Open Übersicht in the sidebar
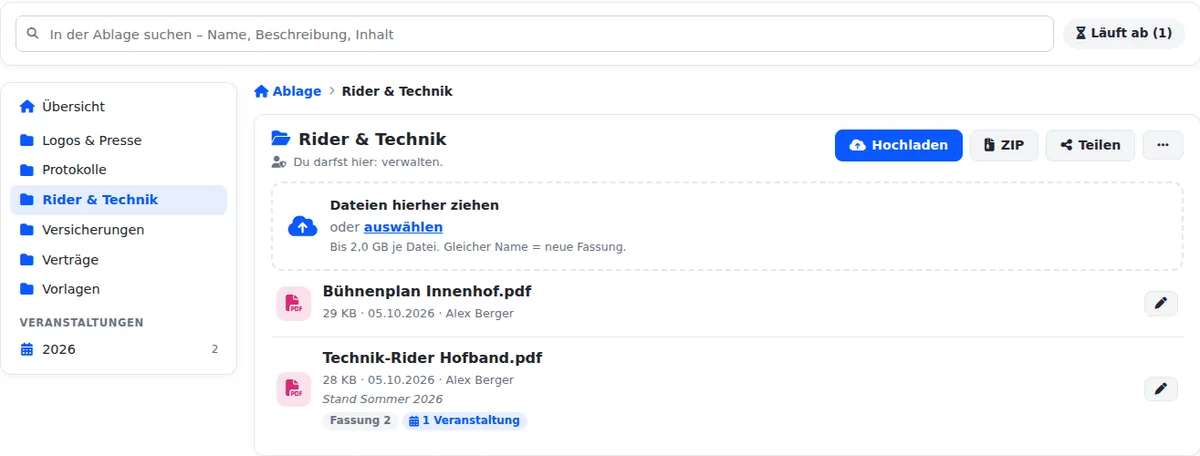The height and width of the screenshot is (456, 1200). pos(119,106)
